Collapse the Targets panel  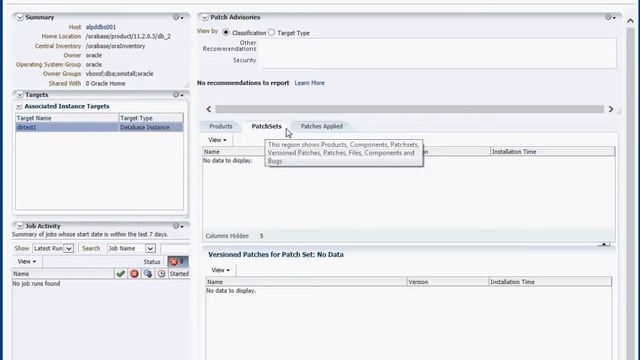20,95
